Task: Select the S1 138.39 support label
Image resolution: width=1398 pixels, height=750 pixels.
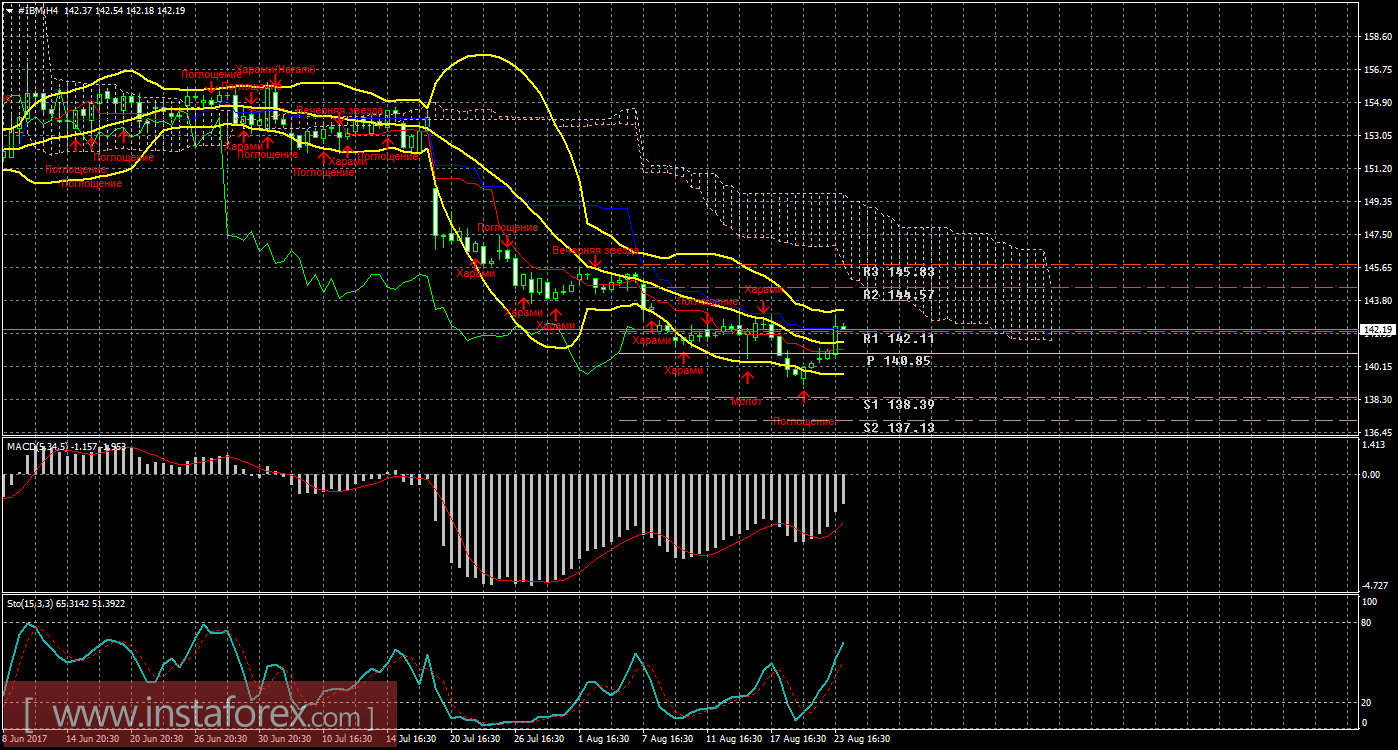Action: [x=899, y=405]
